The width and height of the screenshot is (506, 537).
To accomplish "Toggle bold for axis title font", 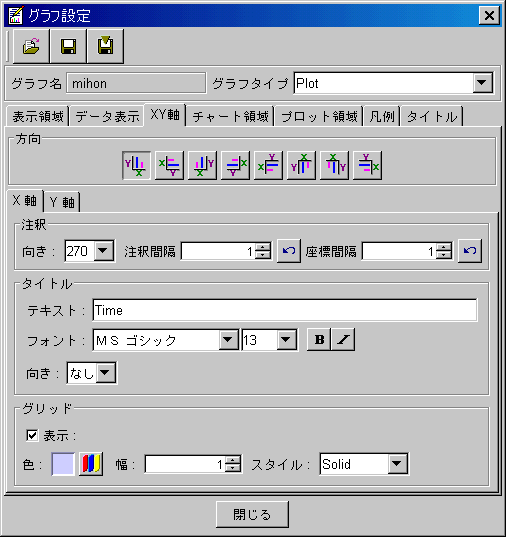I will (x=319, y=339).
